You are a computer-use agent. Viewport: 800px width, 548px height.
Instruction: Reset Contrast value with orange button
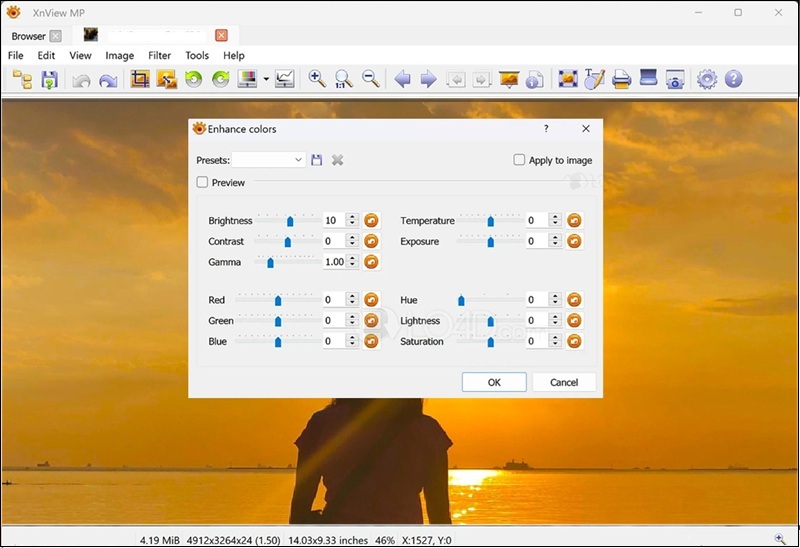coord(371,241)
